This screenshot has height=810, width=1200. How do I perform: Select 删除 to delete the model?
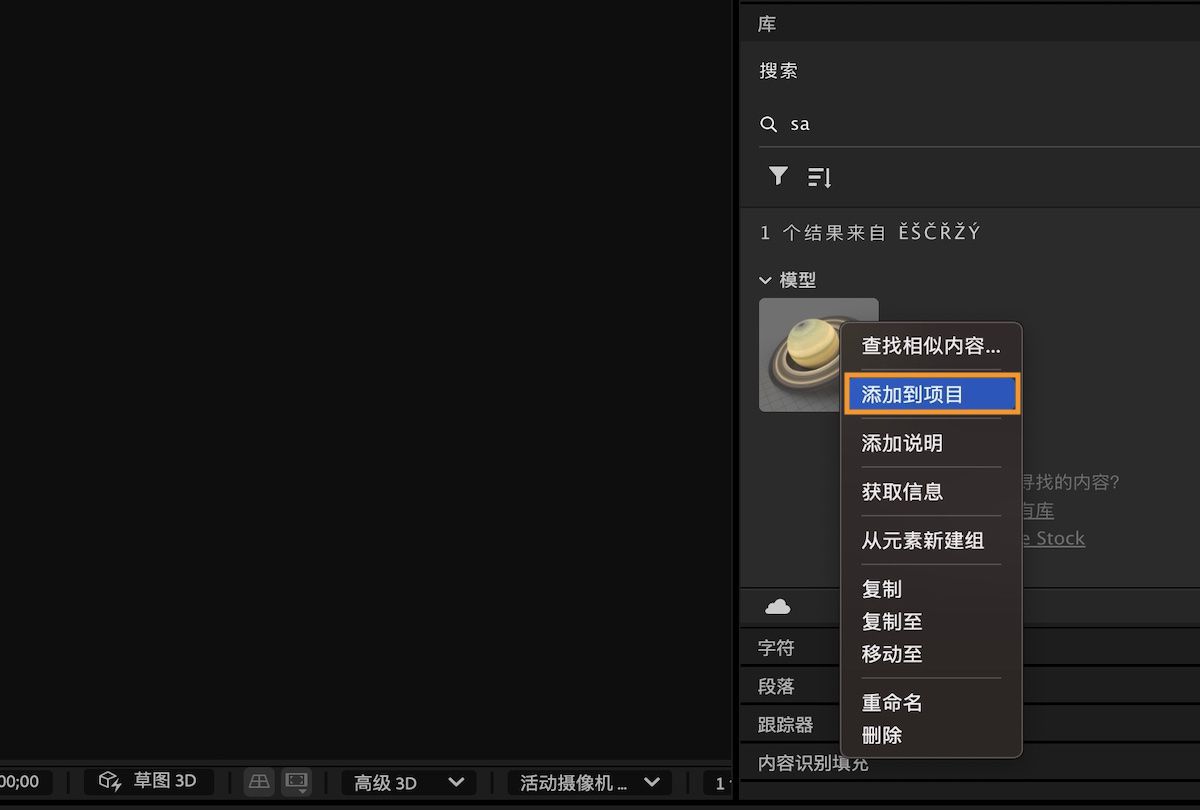(x=880, y=735)
